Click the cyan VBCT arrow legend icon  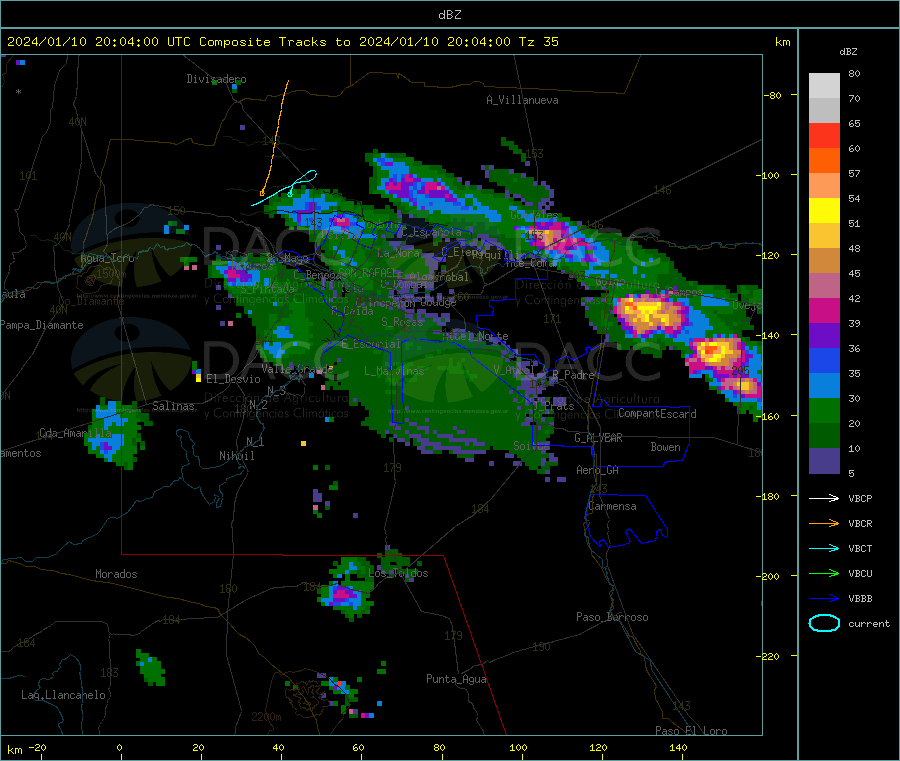pos(824,549)
